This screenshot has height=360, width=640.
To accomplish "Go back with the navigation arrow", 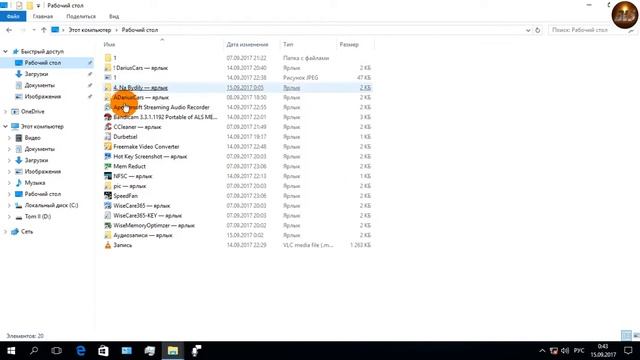I will point(9,30).
